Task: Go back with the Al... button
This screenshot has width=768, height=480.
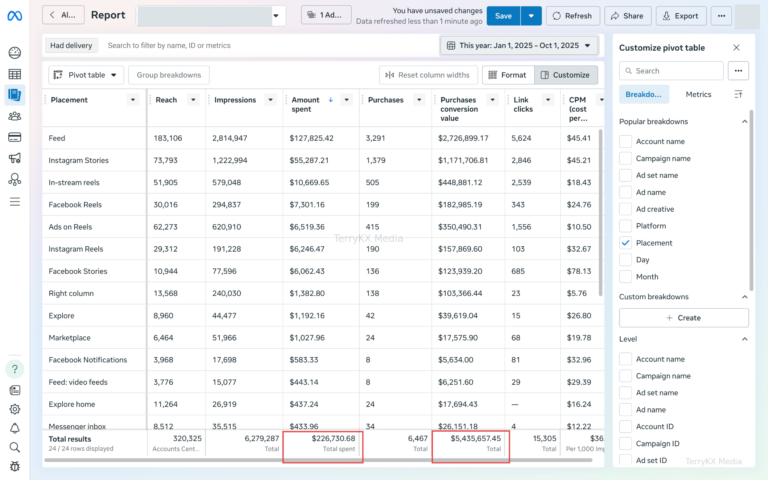Action: pyautogui.click(x=63, y=15)
